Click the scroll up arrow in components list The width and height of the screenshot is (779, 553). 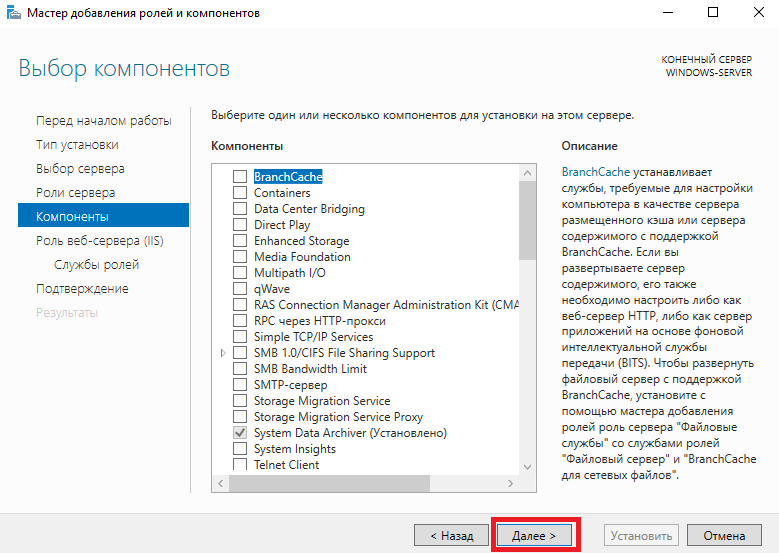coord(527,173)
